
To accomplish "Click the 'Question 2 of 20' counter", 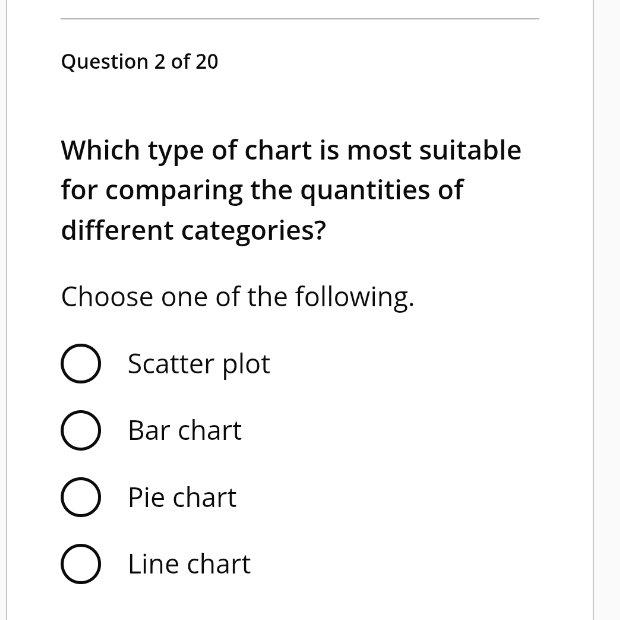I will point(139,62).
